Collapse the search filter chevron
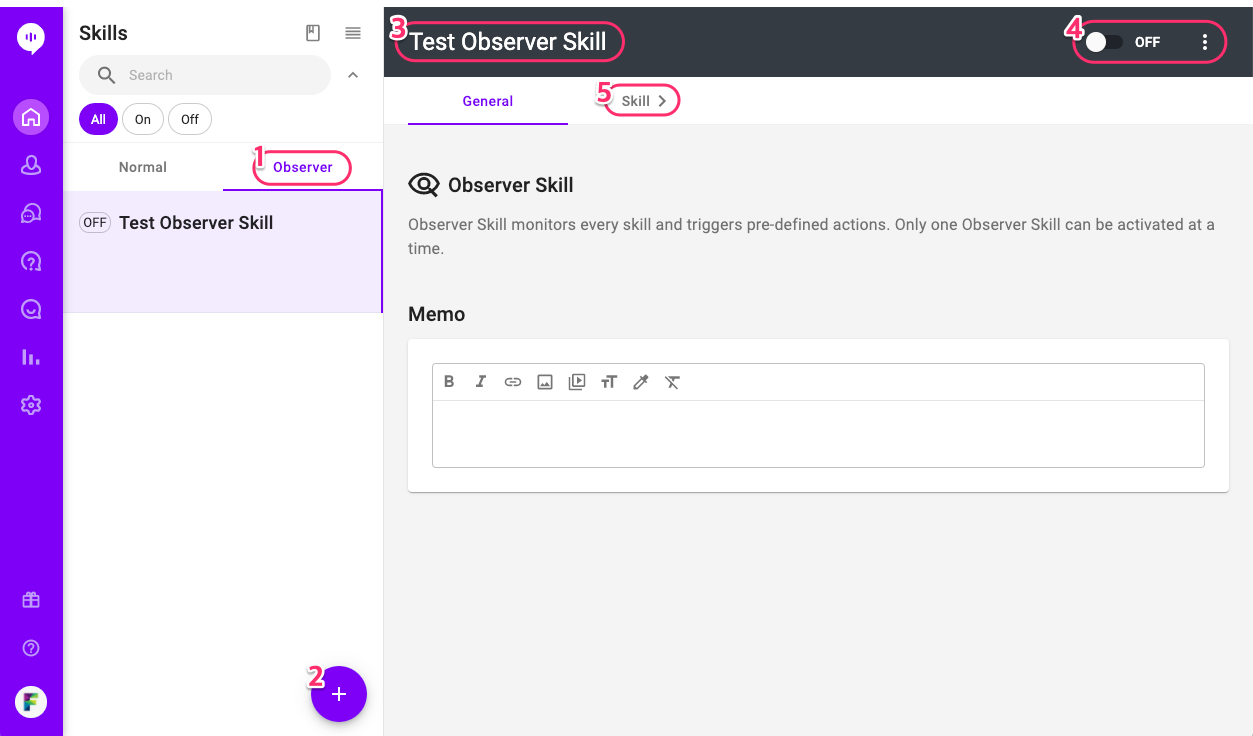 coord(353,75)
